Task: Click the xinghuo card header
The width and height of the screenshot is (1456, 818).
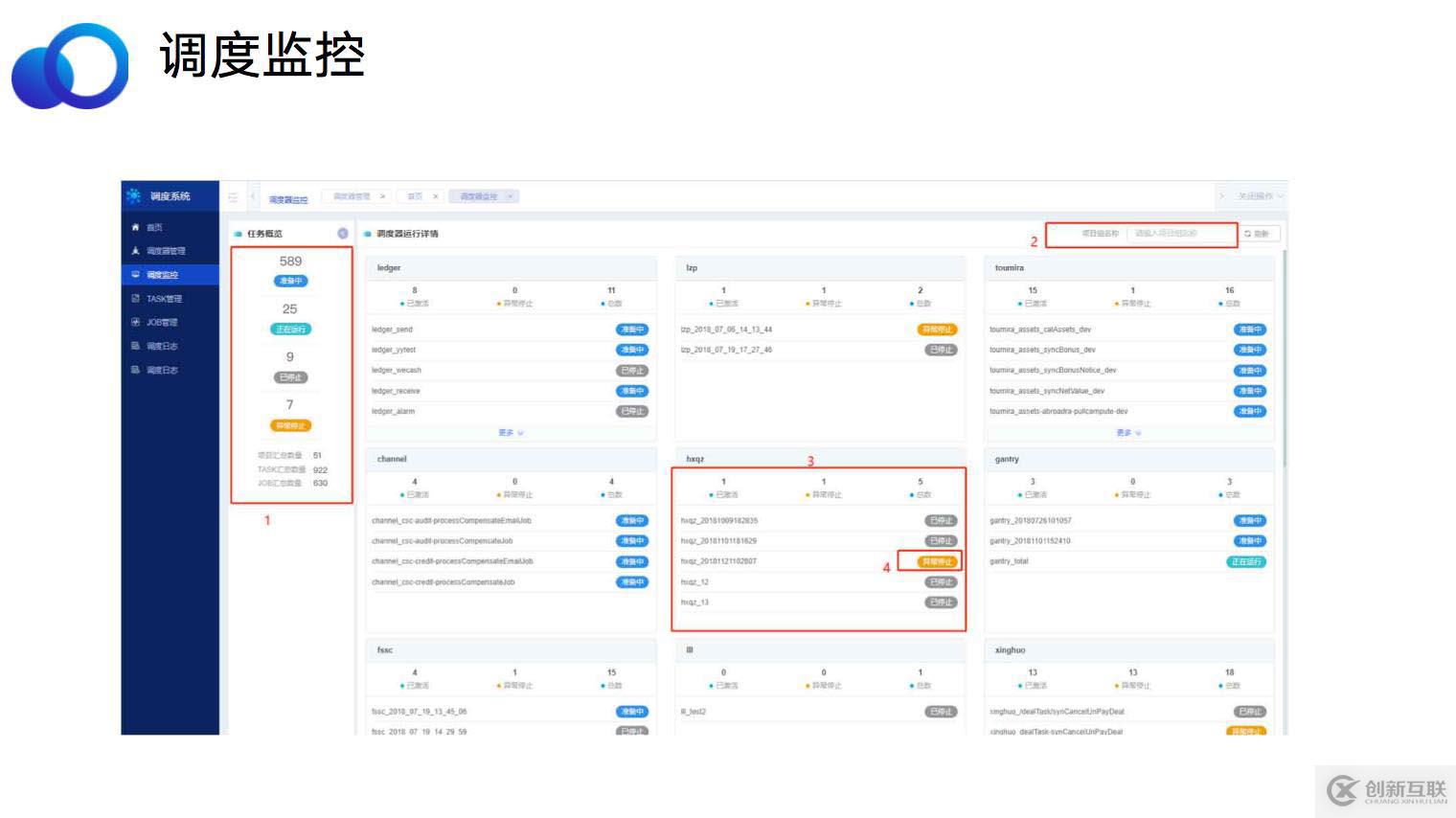Action: click(x=1129, y=650)
